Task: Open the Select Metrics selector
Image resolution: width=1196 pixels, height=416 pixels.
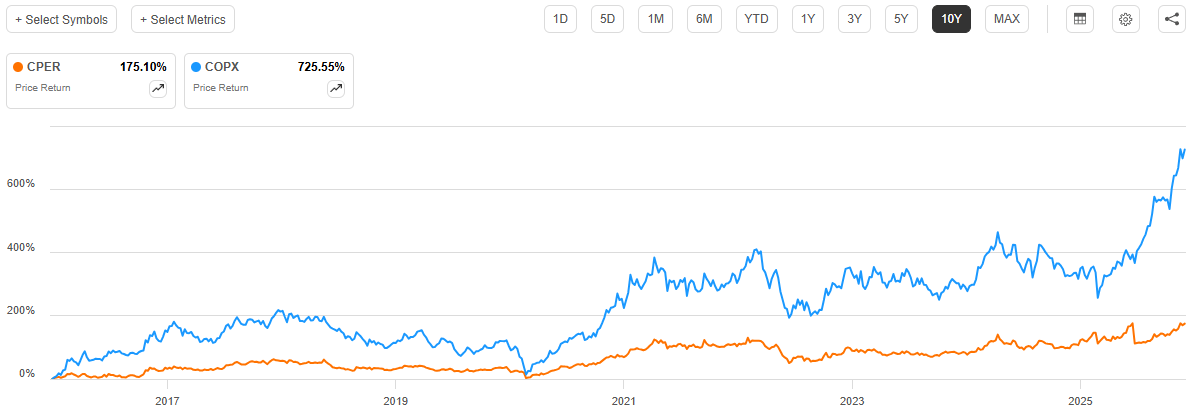Action: tap(183, 19)
